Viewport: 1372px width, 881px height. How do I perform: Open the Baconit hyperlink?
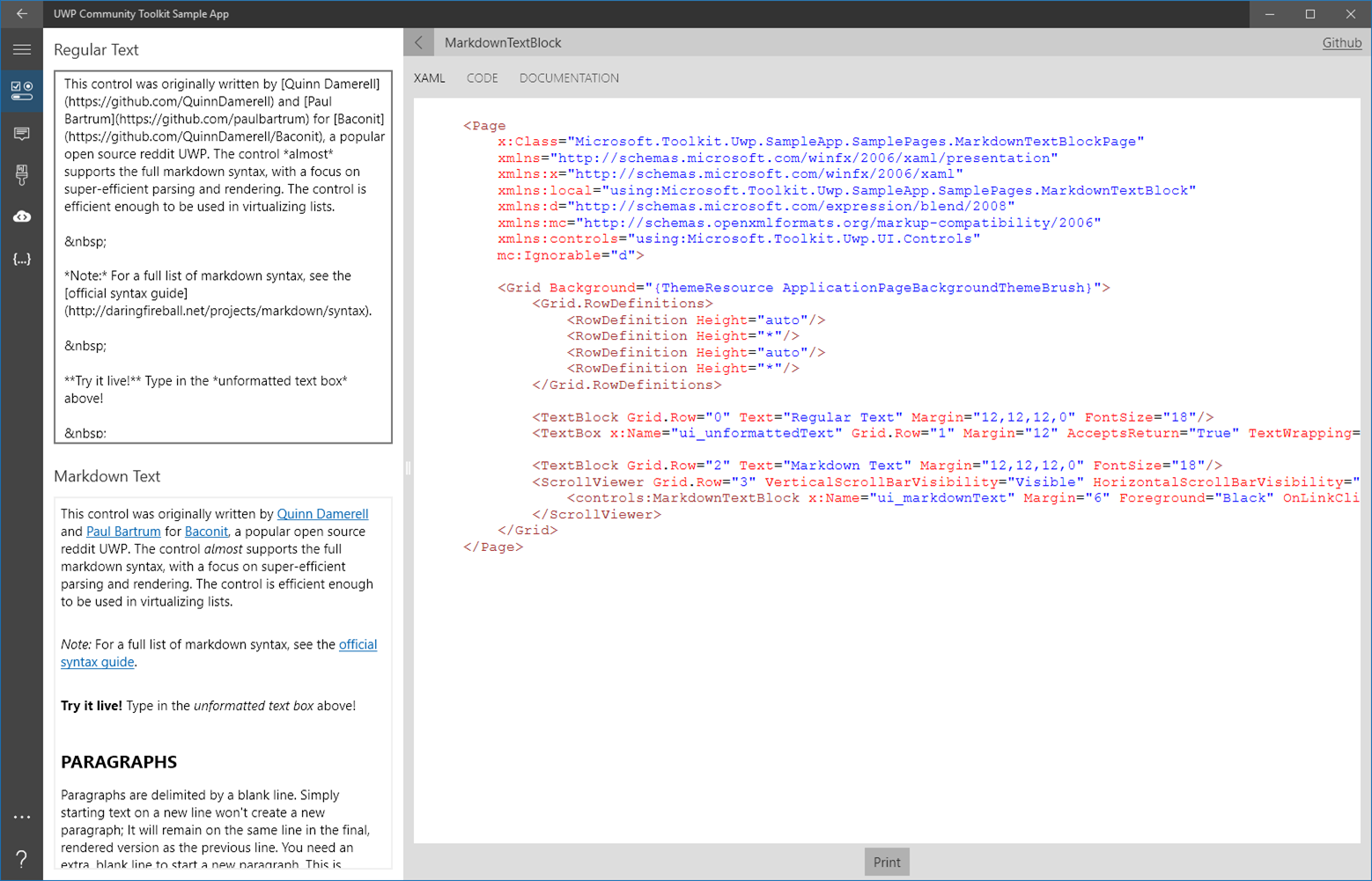click(206, 532)
